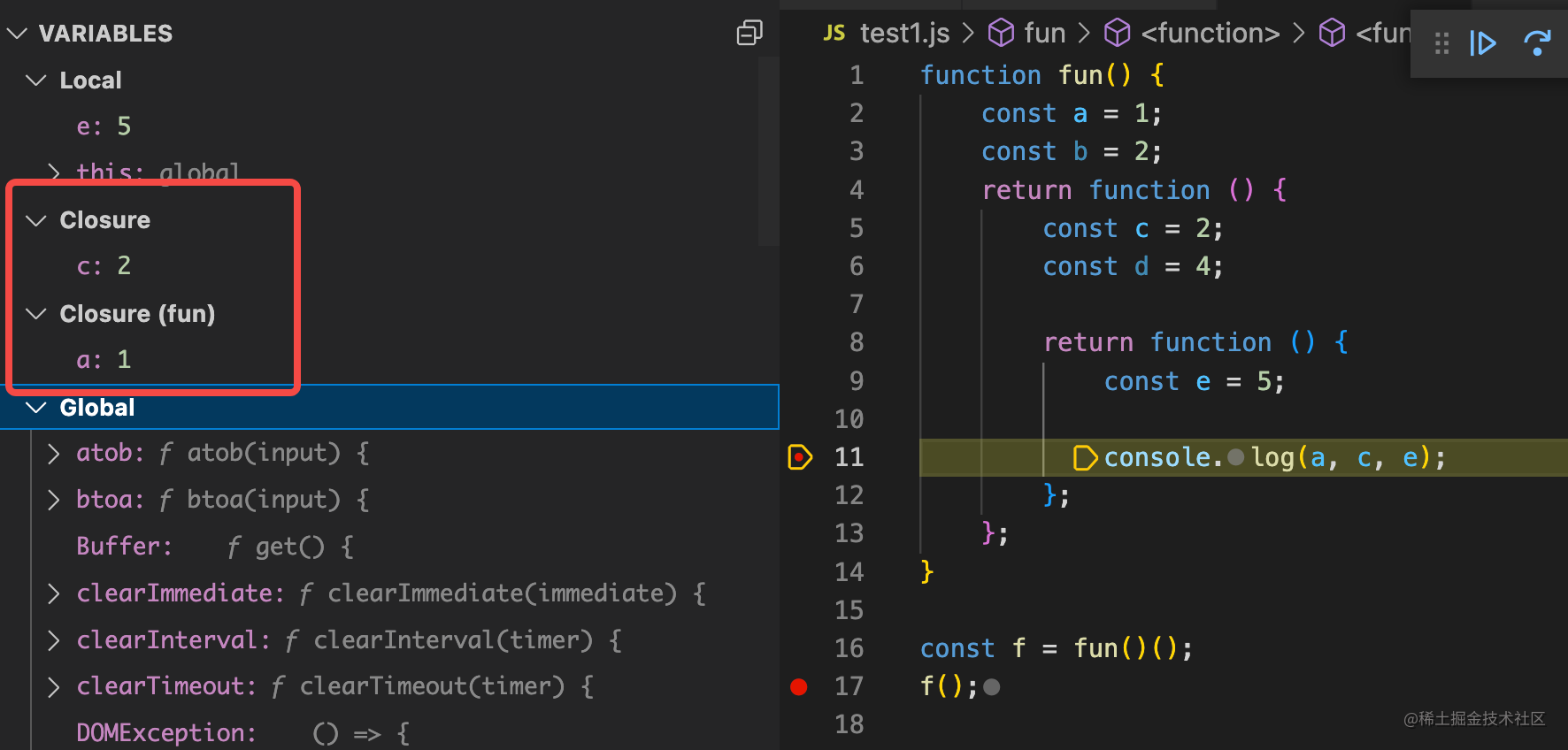This screenshot has height=750, width=1568.
Task: Click the JS file icon in breadcrumb
Action: [834, 34]
